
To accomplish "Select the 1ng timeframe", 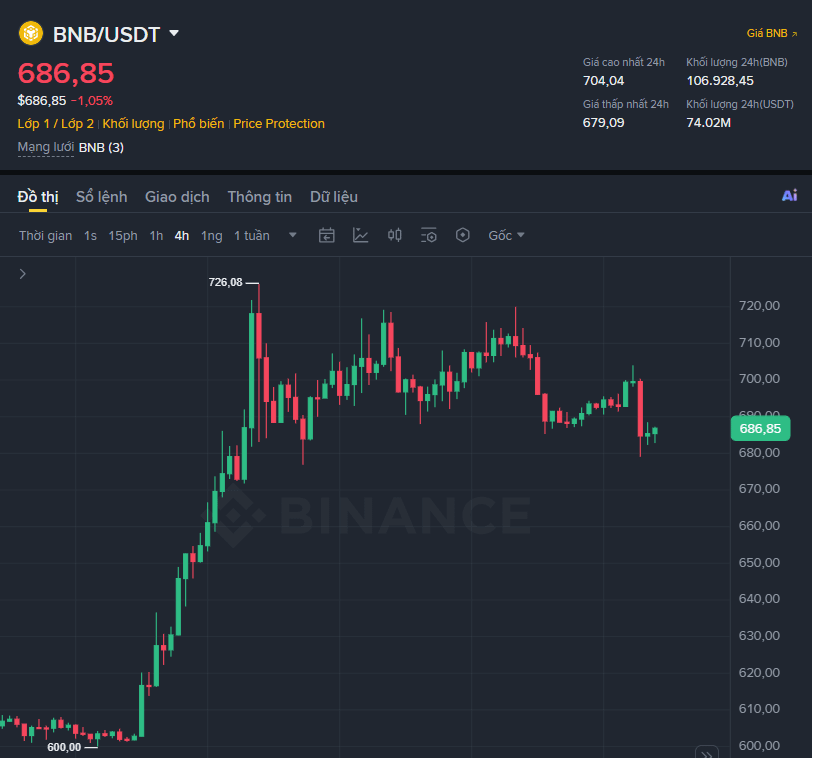I will (x=212, y=235).
